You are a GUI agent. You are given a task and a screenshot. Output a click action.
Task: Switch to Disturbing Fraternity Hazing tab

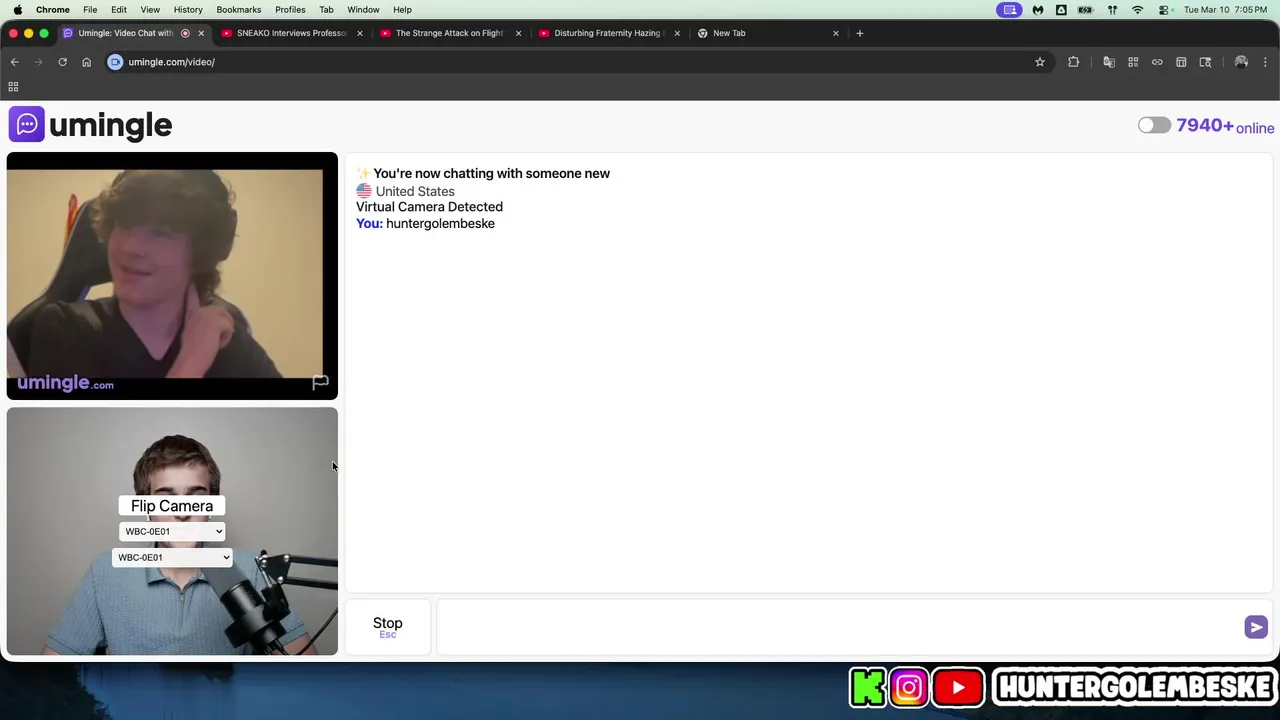pos(608,33)
